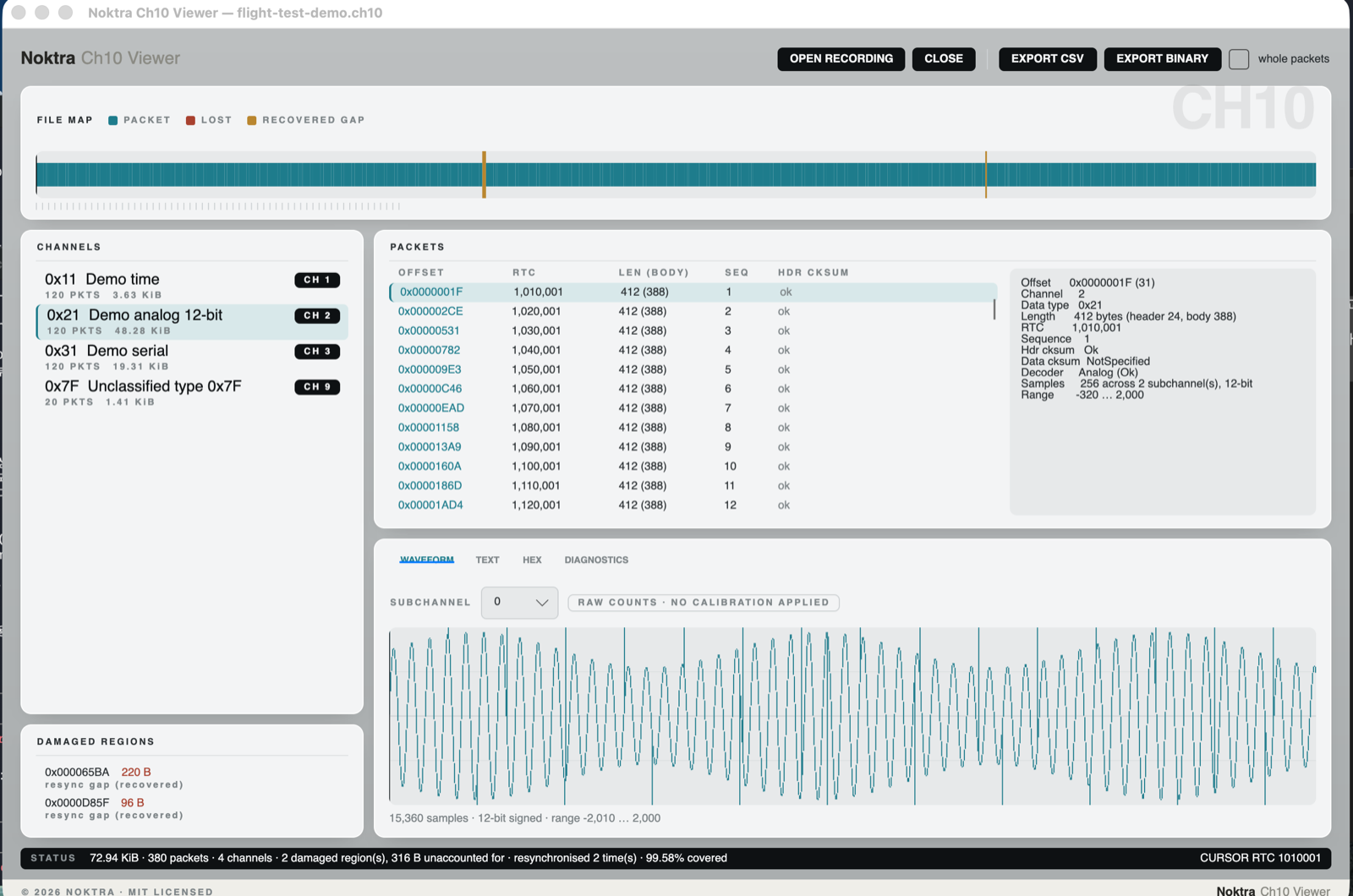Image resolution: width=1353 pixels, height=896 pixels.
Task: Click the second recovered gap marker in file map
Action: point(986,175)
